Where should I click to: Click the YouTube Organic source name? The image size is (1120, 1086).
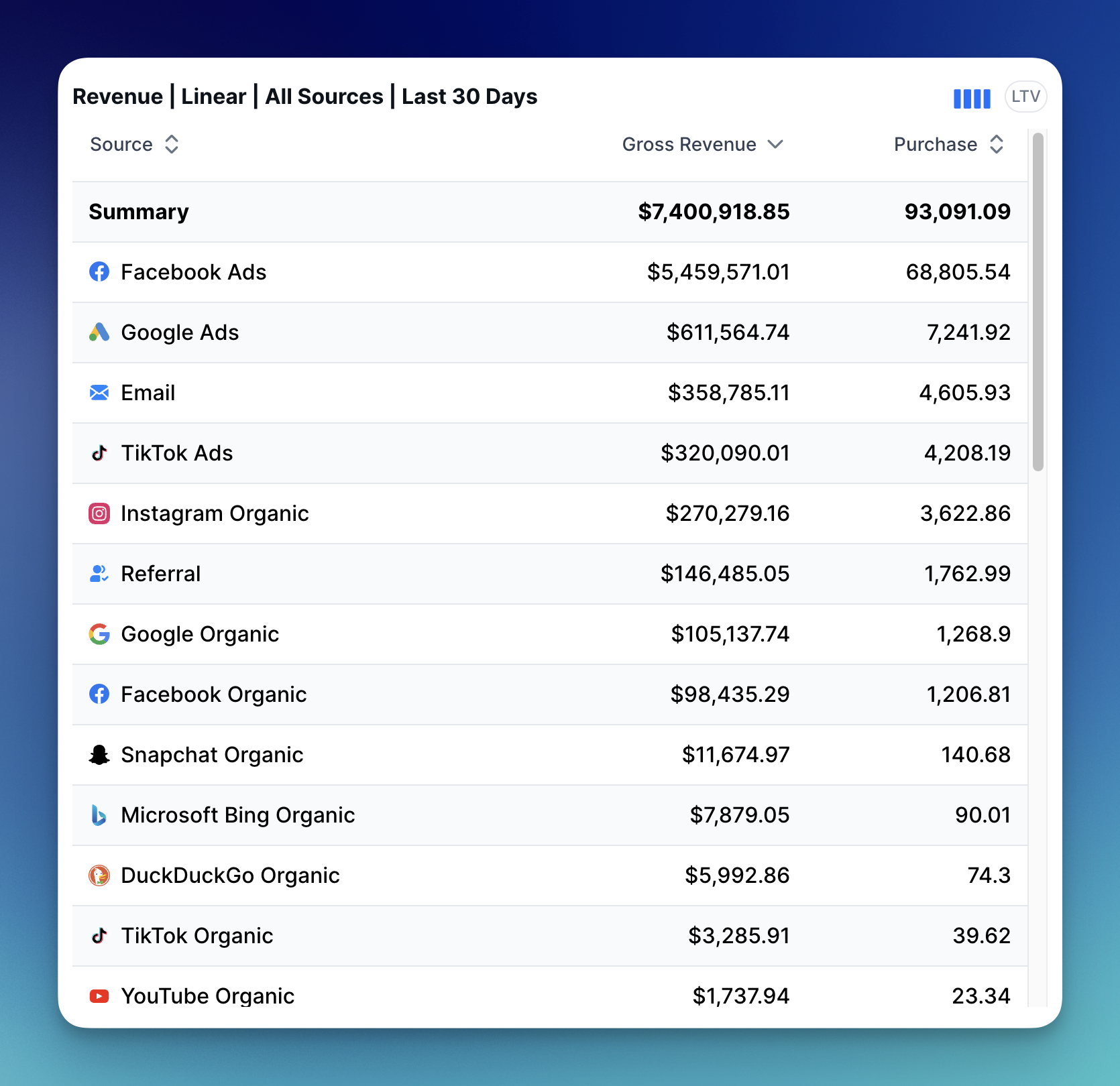(208, 996)
